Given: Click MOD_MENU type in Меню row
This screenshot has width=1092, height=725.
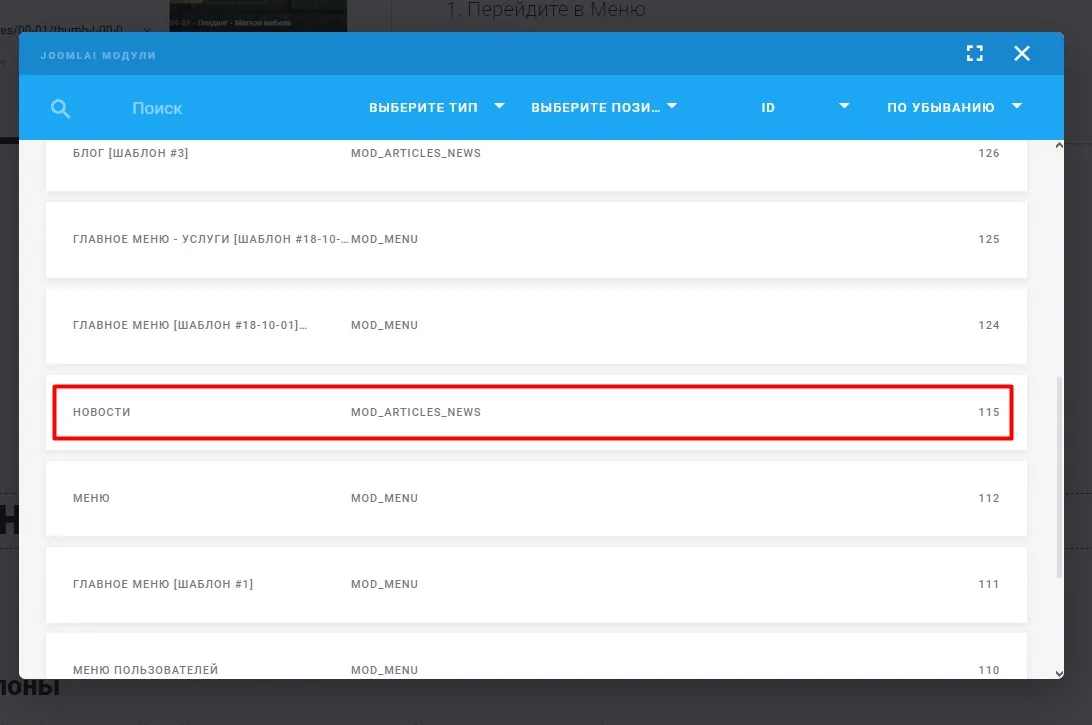Looking at the screenshot, I should 384,498.
